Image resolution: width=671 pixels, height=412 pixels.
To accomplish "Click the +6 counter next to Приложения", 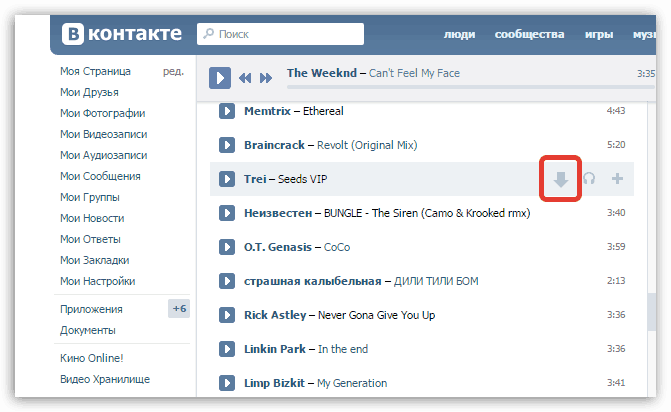I will [179, 309].
